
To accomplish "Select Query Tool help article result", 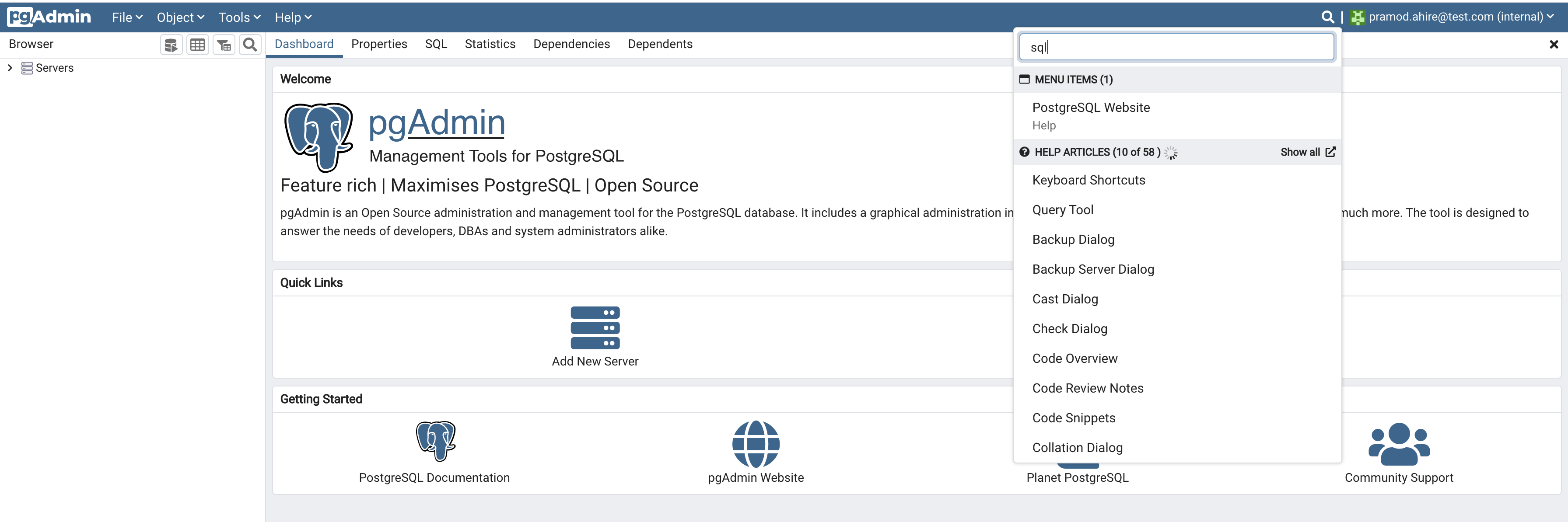I will tap(1062, 210).
